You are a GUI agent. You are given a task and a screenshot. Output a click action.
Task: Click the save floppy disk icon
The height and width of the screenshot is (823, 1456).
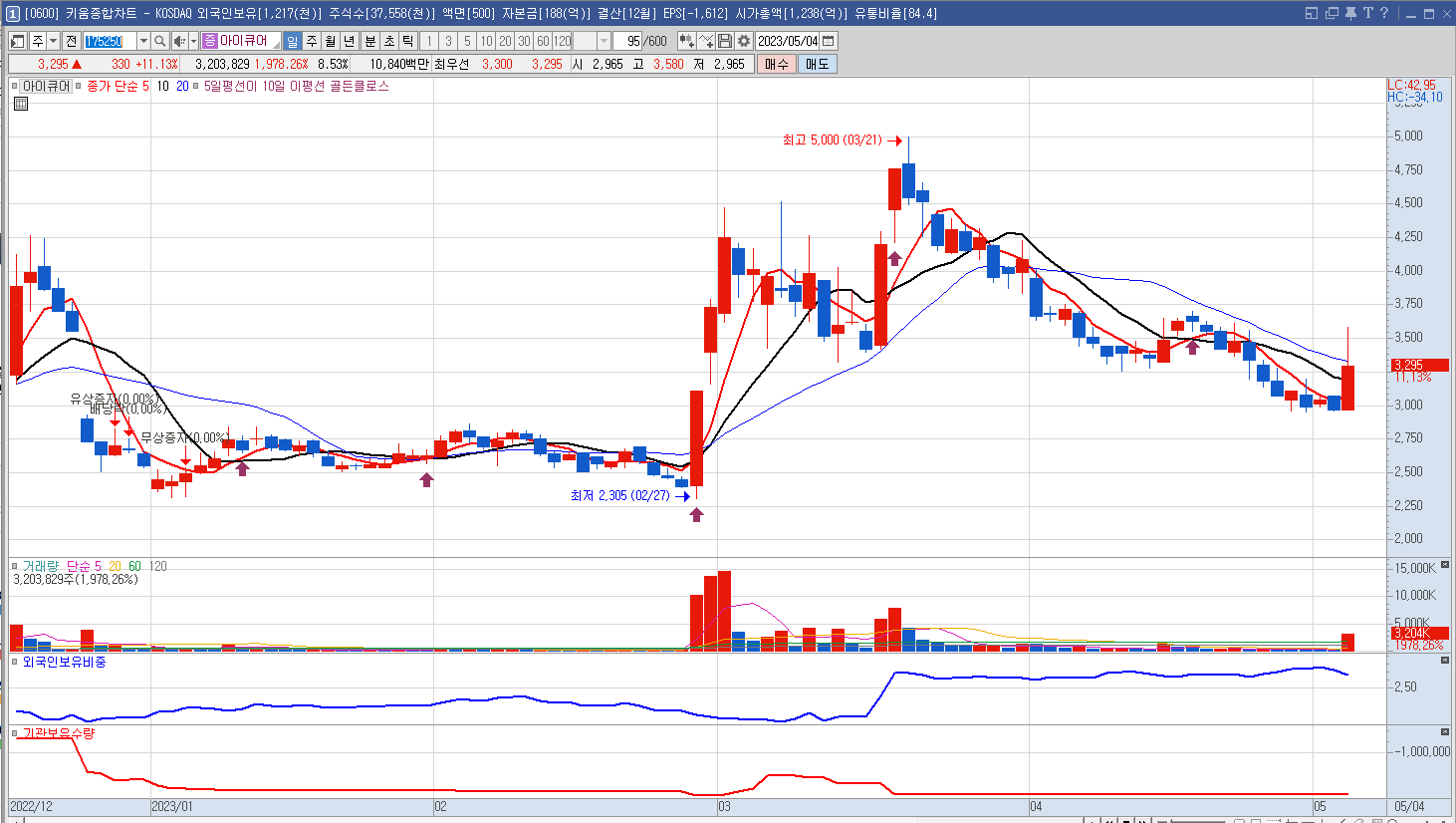(x=725, y=41)
